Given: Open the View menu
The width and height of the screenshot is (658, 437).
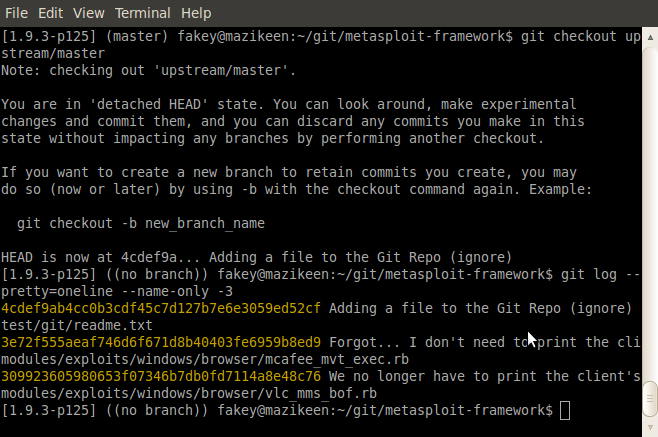Looking at the screenshot, I should coord(89,13).
